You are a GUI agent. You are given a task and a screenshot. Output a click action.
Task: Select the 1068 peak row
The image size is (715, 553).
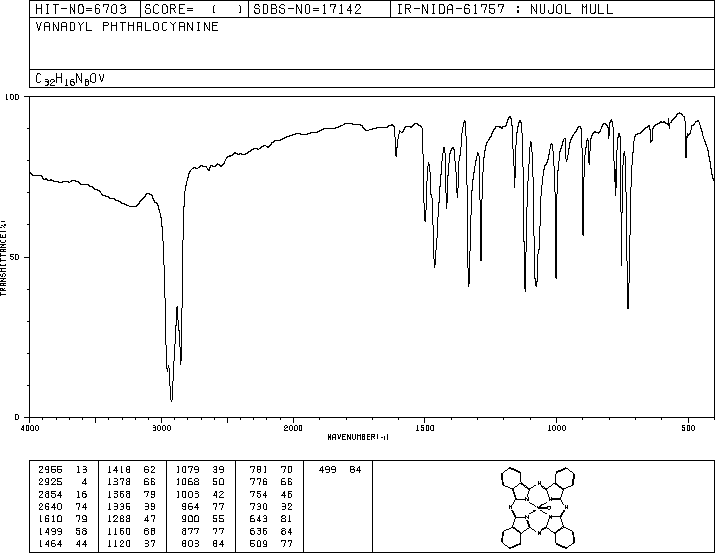coord(200,482)
